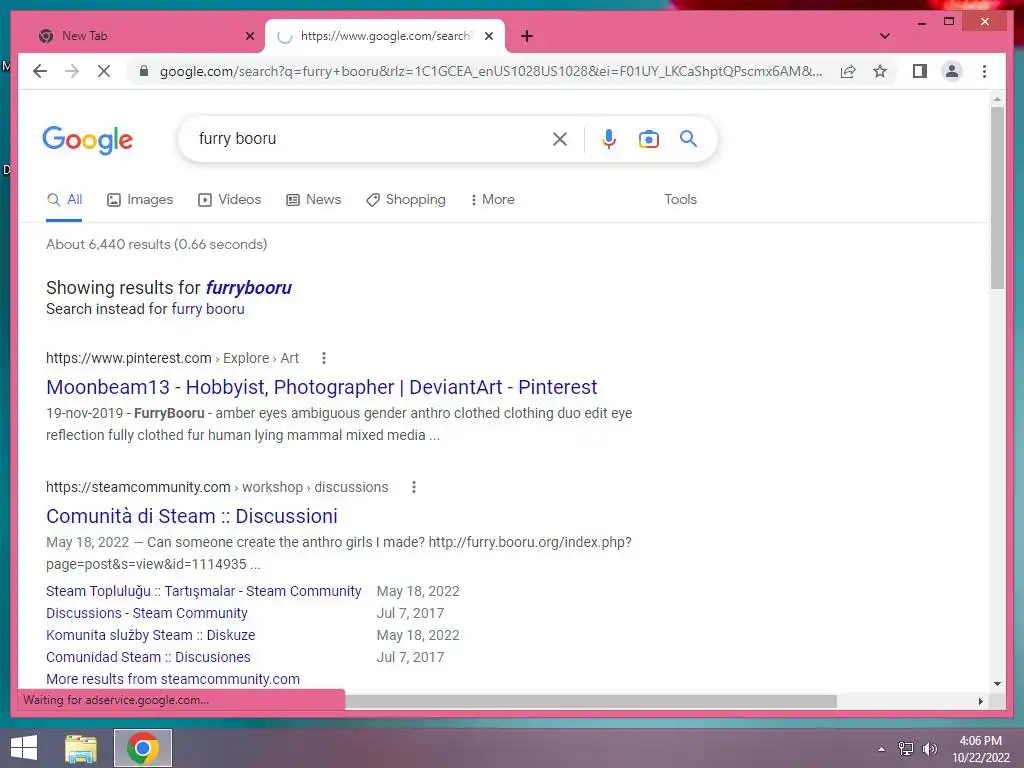This screenshot has width=1024, height=768.
Task: Open search Tools options
Action: point(680,199)
